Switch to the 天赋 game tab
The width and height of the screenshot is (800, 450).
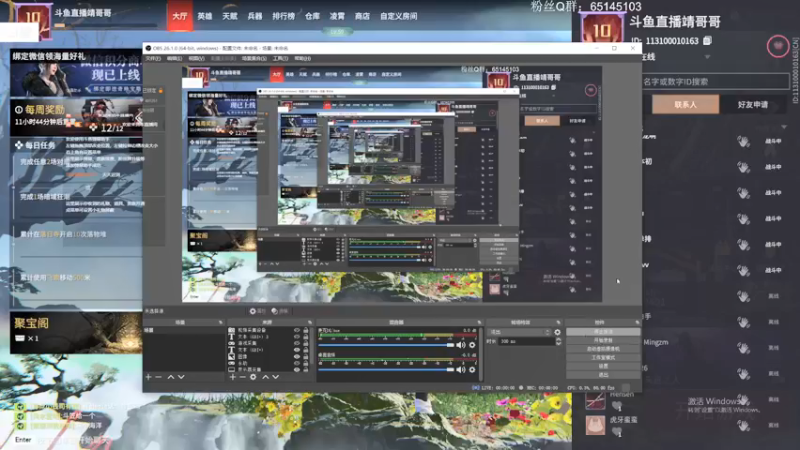[x=230, y=16]
